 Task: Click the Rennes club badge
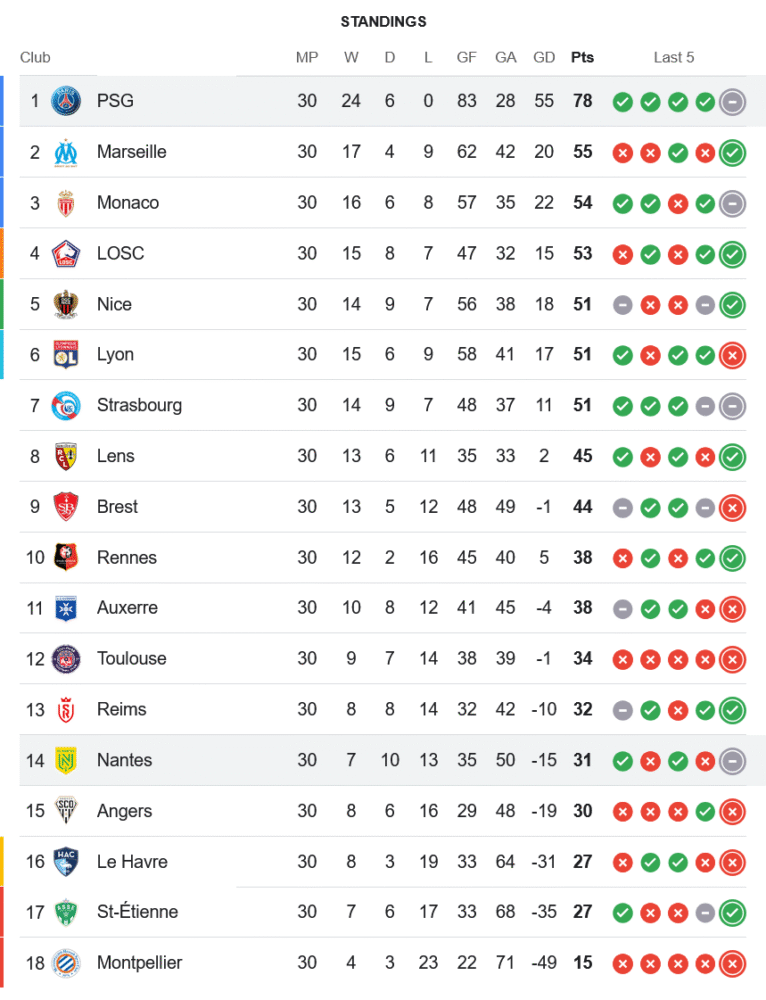point(66,557)
